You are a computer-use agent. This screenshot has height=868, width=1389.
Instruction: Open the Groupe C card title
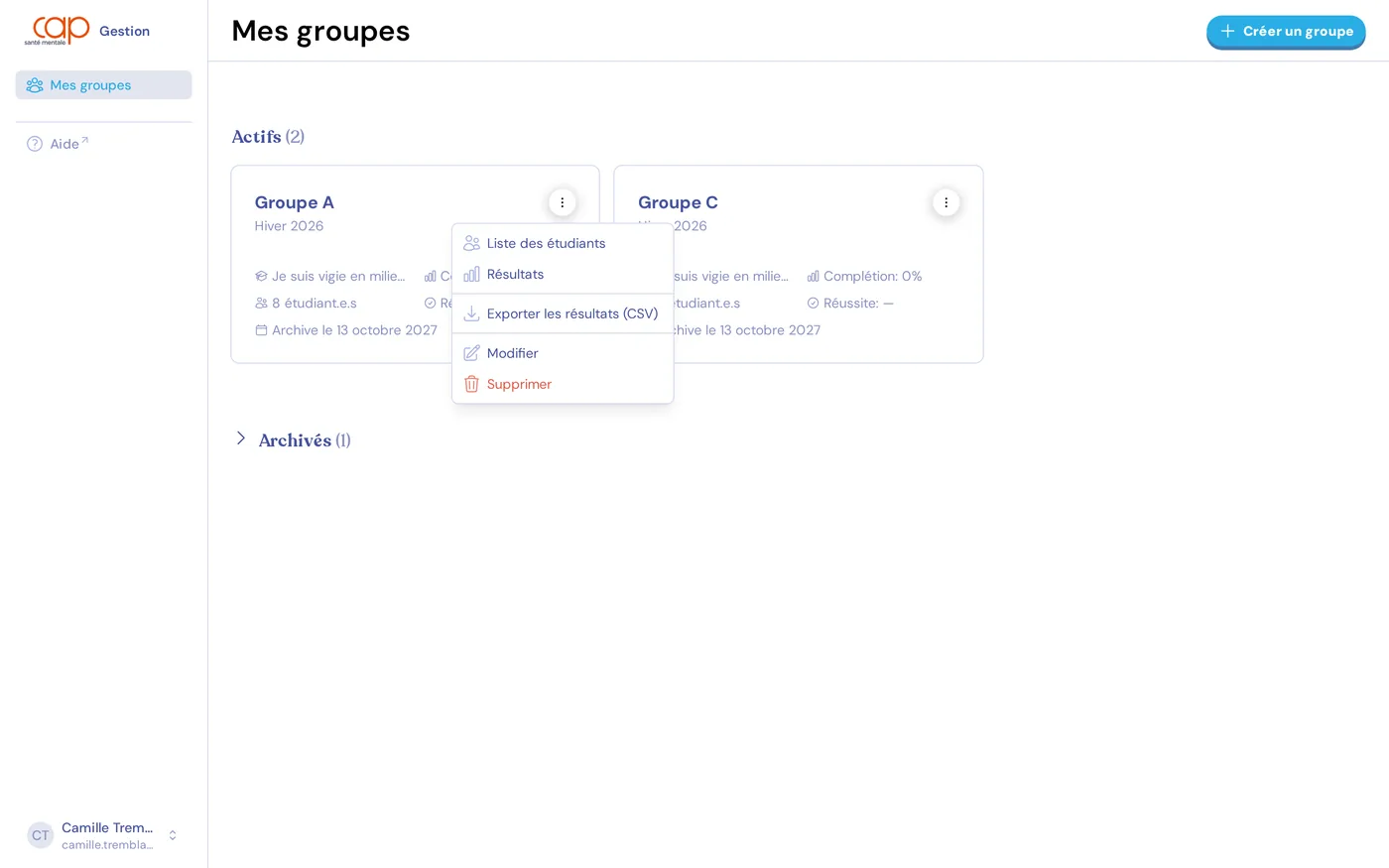tap(678, 202)
